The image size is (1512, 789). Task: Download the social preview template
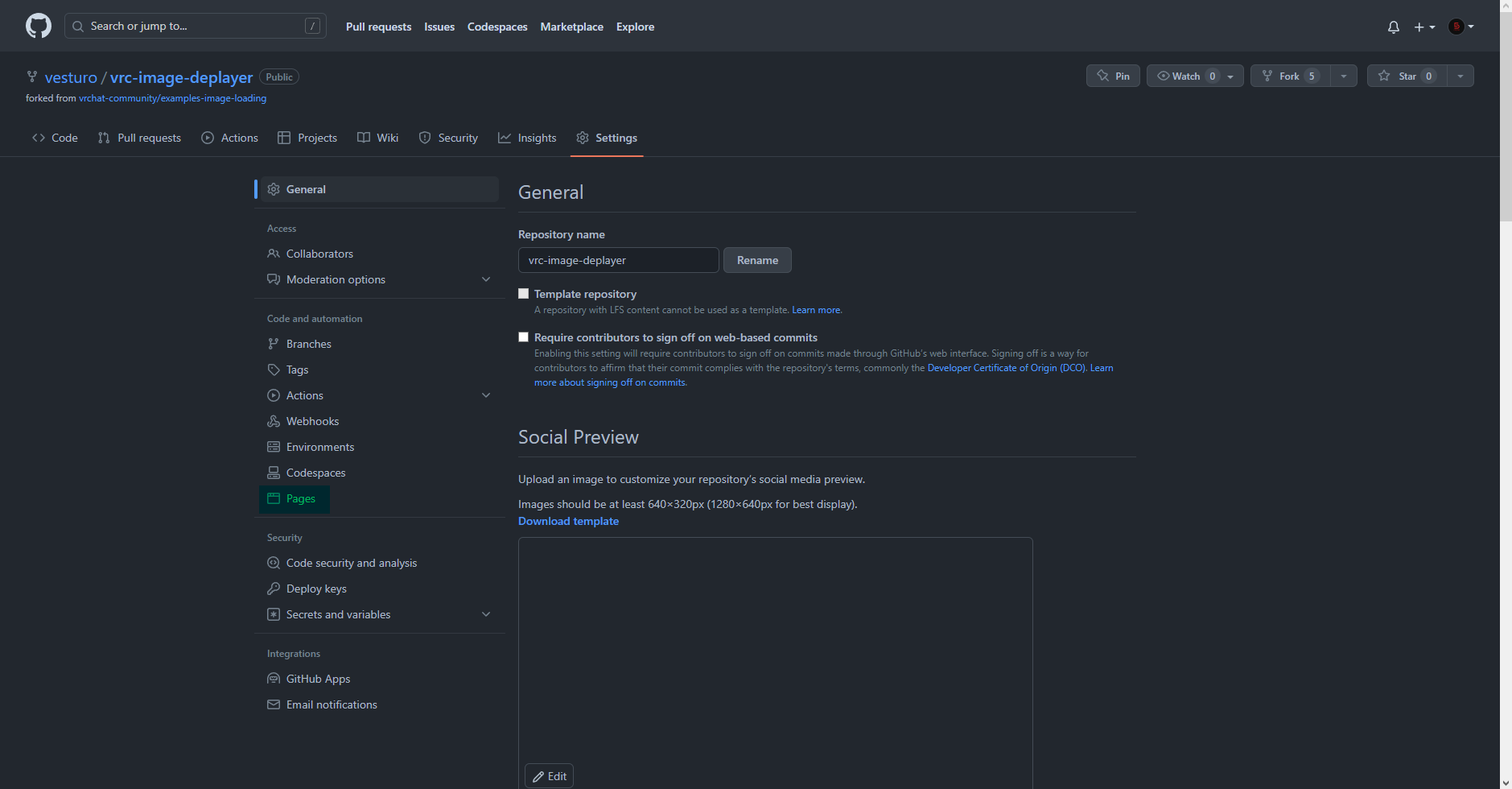[568, 521]
